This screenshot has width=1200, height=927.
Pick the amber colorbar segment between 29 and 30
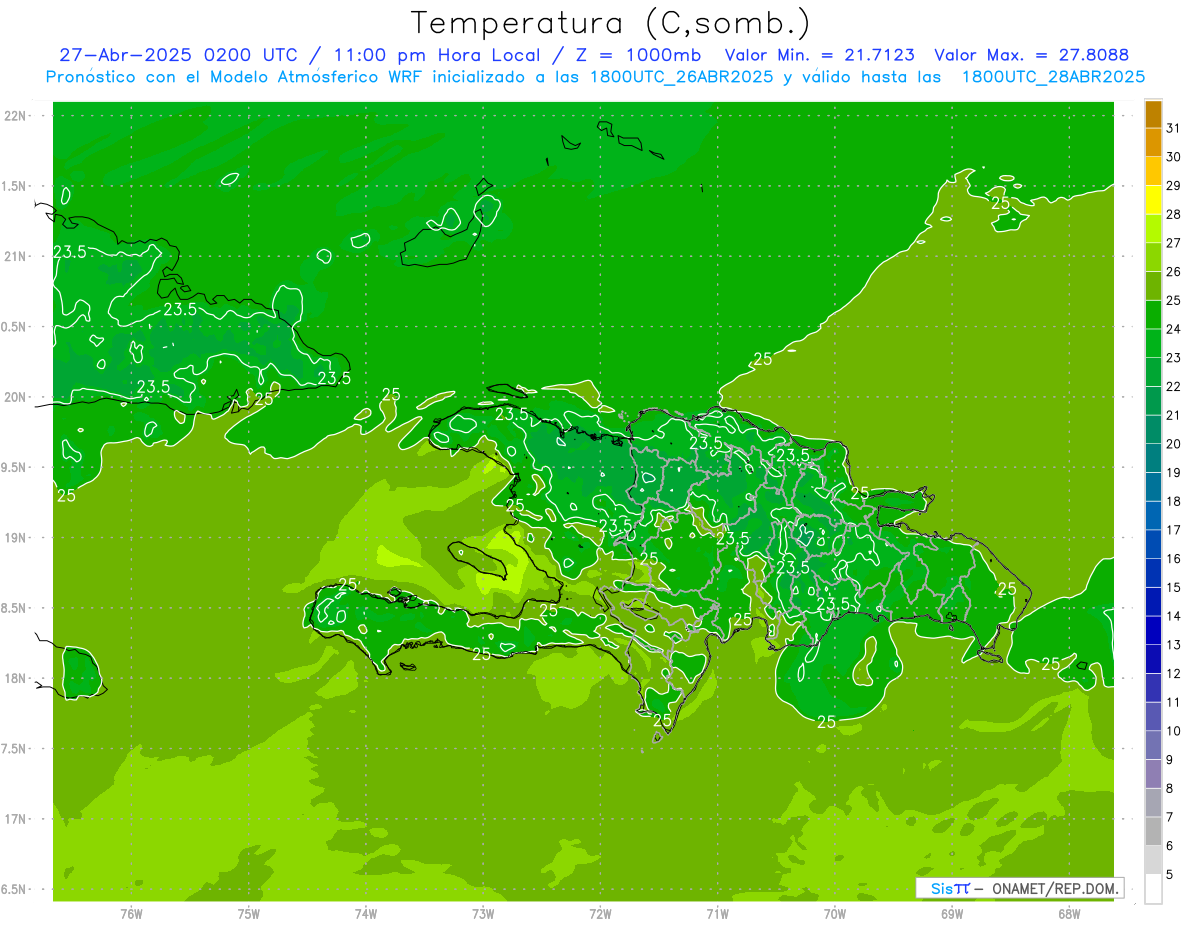pos(1153,171)
